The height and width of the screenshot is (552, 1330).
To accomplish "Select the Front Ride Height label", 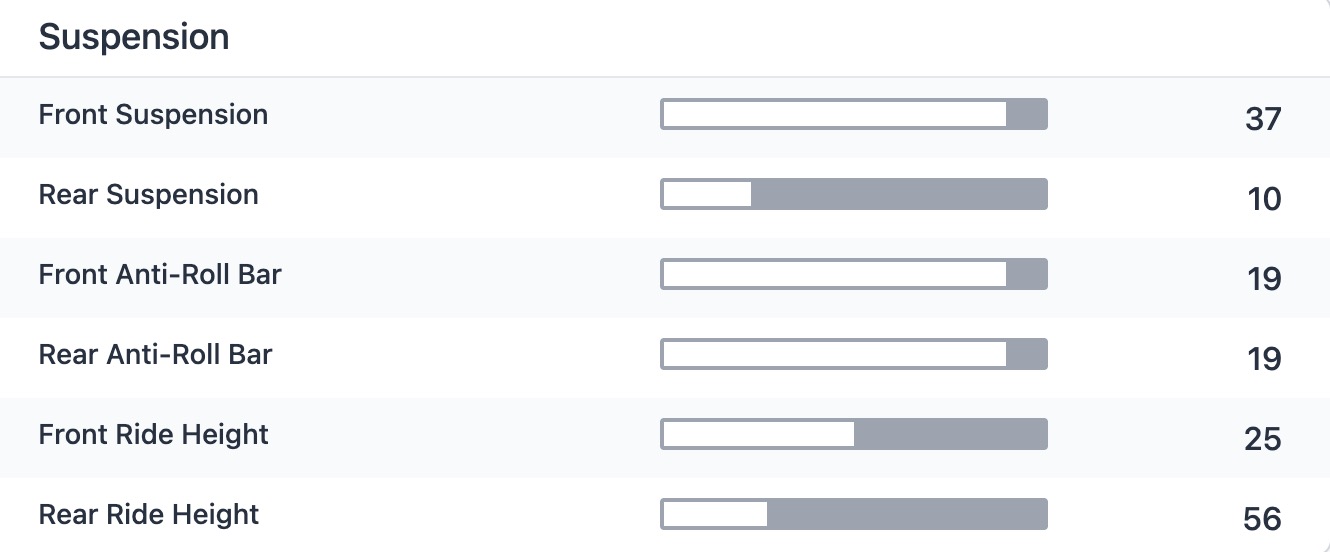I will point(153,435).
